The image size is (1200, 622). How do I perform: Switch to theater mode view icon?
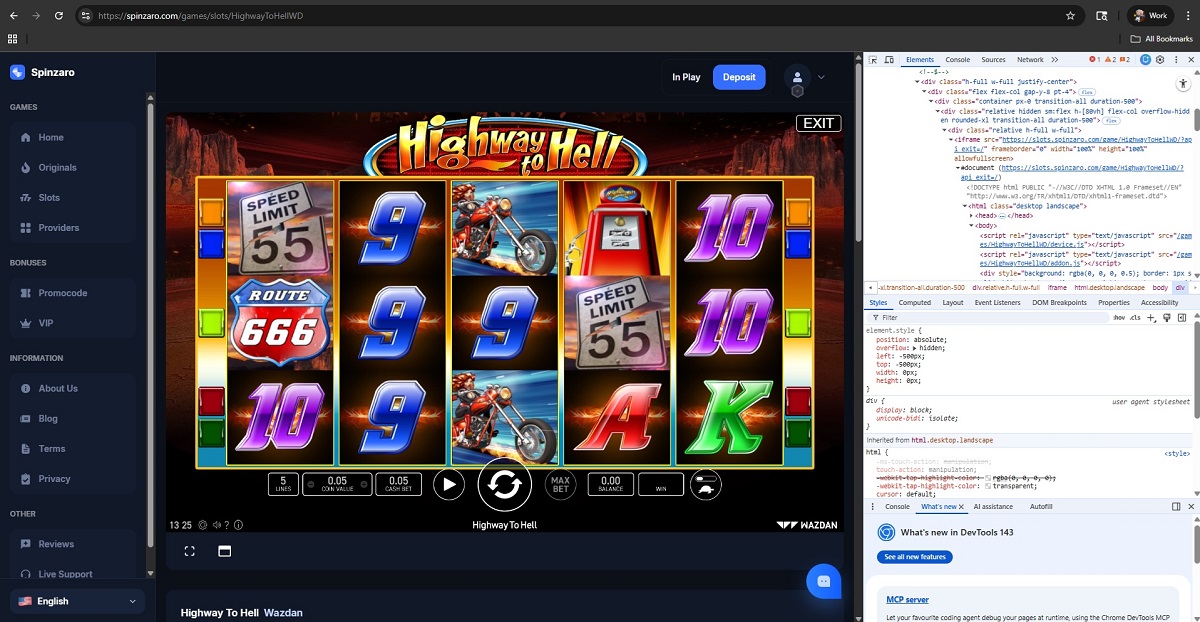coord(225,551)
